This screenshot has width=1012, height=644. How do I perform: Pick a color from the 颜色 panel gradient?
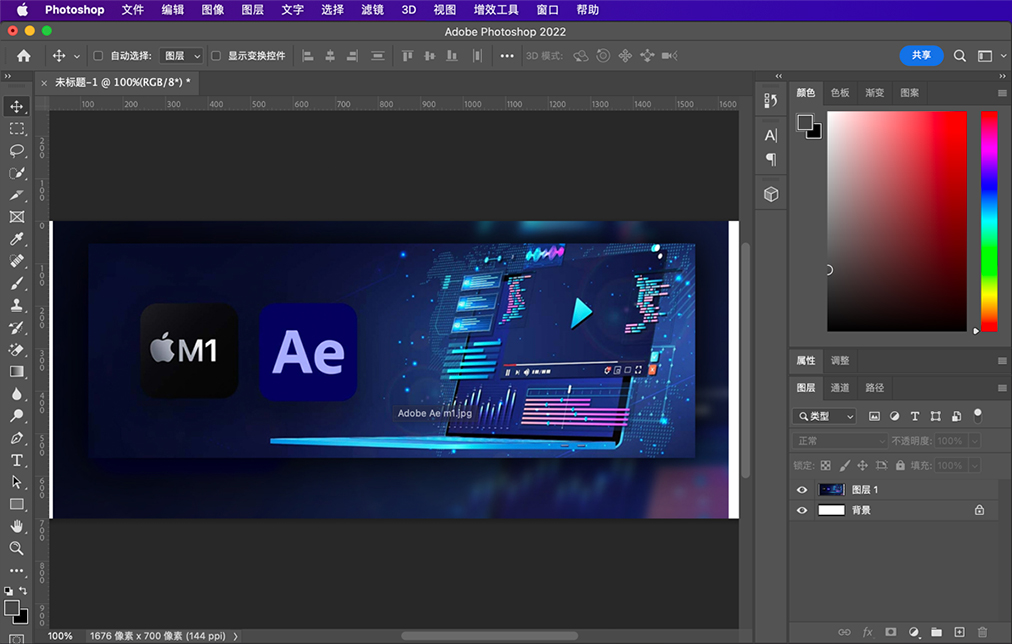tap(897, 220)
